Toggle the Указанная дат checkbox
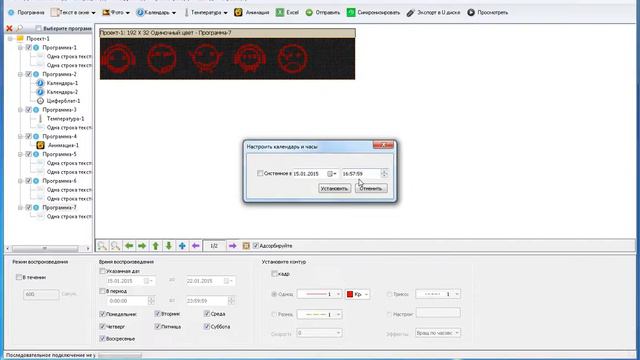 coord(102,271)
